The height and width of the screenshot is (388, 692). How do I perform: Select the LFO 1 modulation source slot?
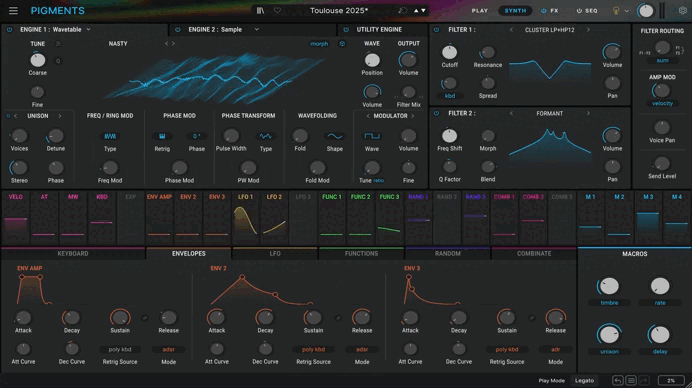click(245, 218)
